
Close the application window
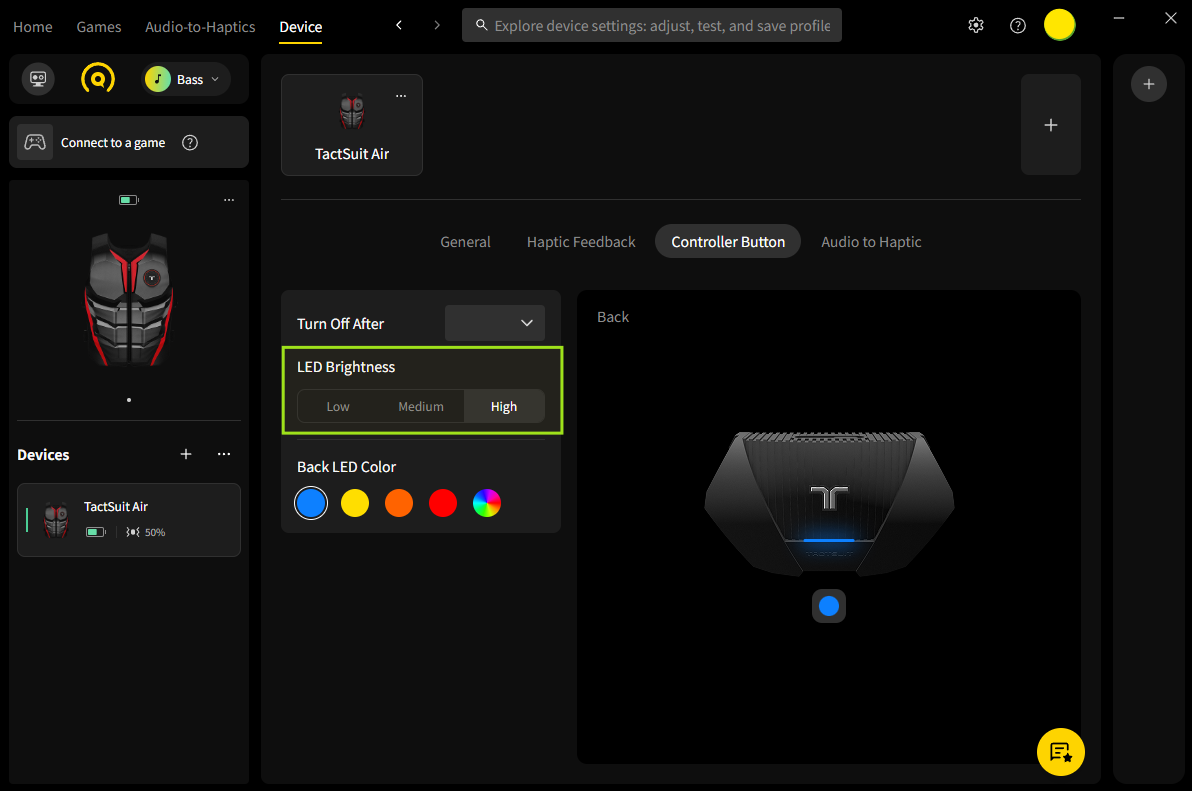click(1171, 17)
